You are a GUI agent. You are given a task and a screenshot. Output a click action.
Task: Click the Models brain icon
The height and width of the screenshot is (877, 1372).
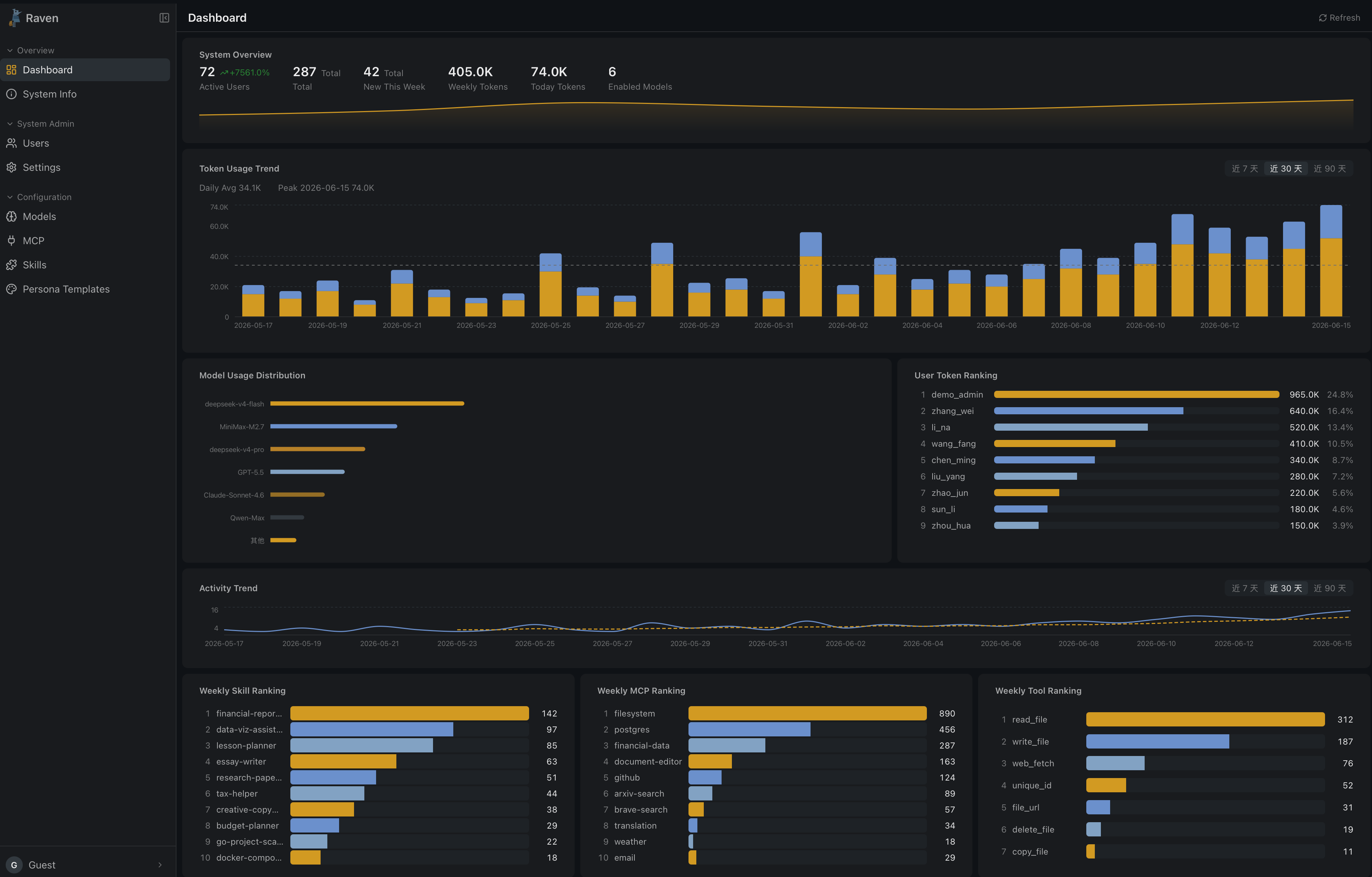coord(11,216)
